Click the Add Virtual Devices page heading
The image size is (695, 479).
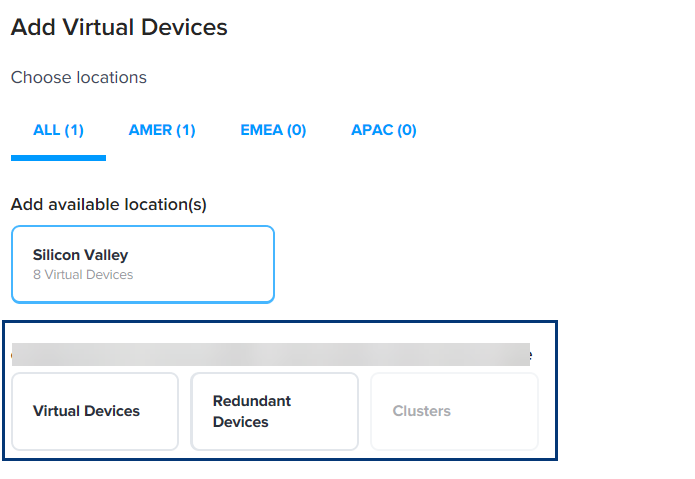pos(119,27)
